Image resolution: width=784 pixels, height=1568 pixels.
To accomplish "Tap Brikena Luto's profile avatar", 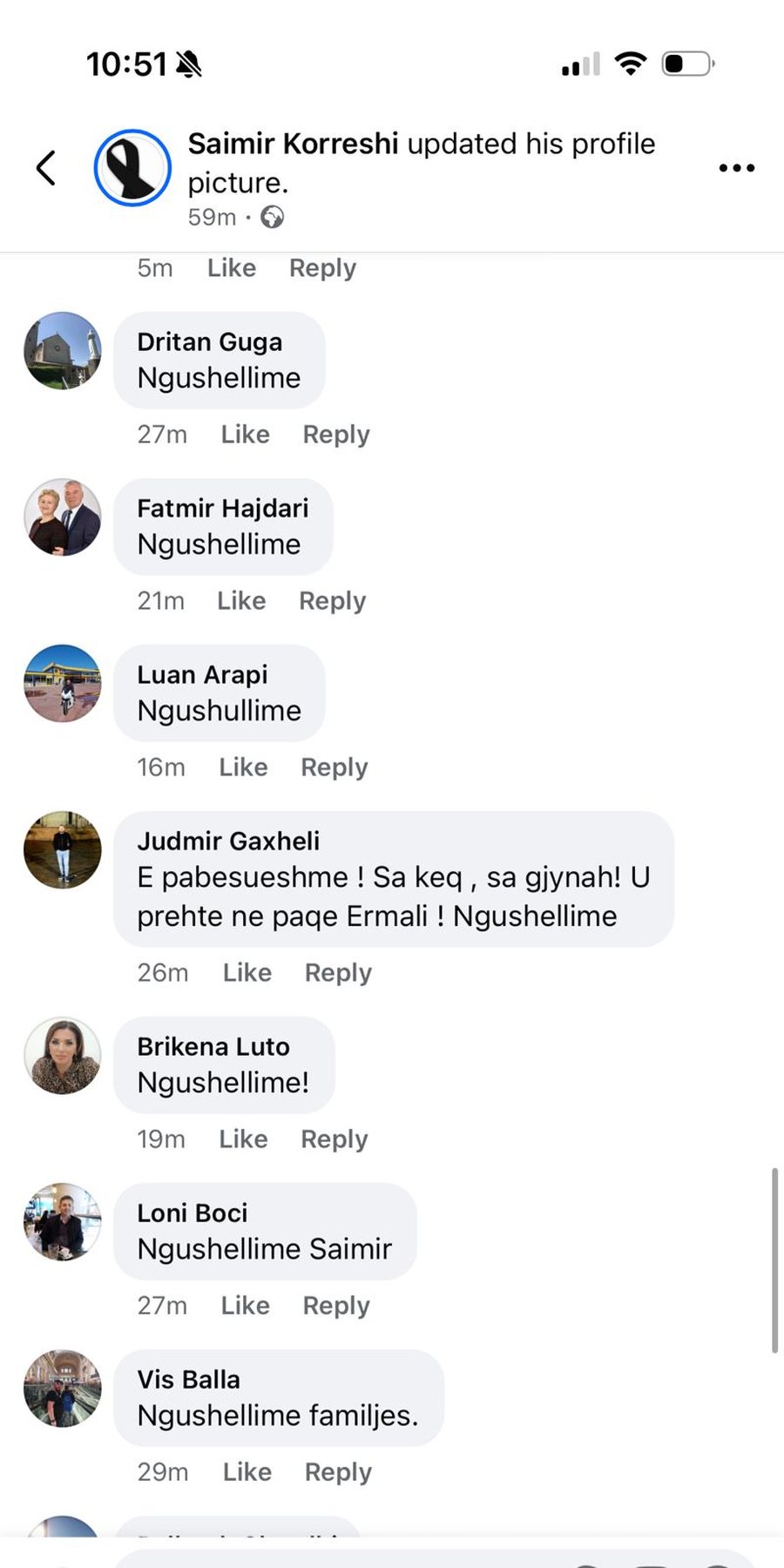I will tap(63, 1055).
